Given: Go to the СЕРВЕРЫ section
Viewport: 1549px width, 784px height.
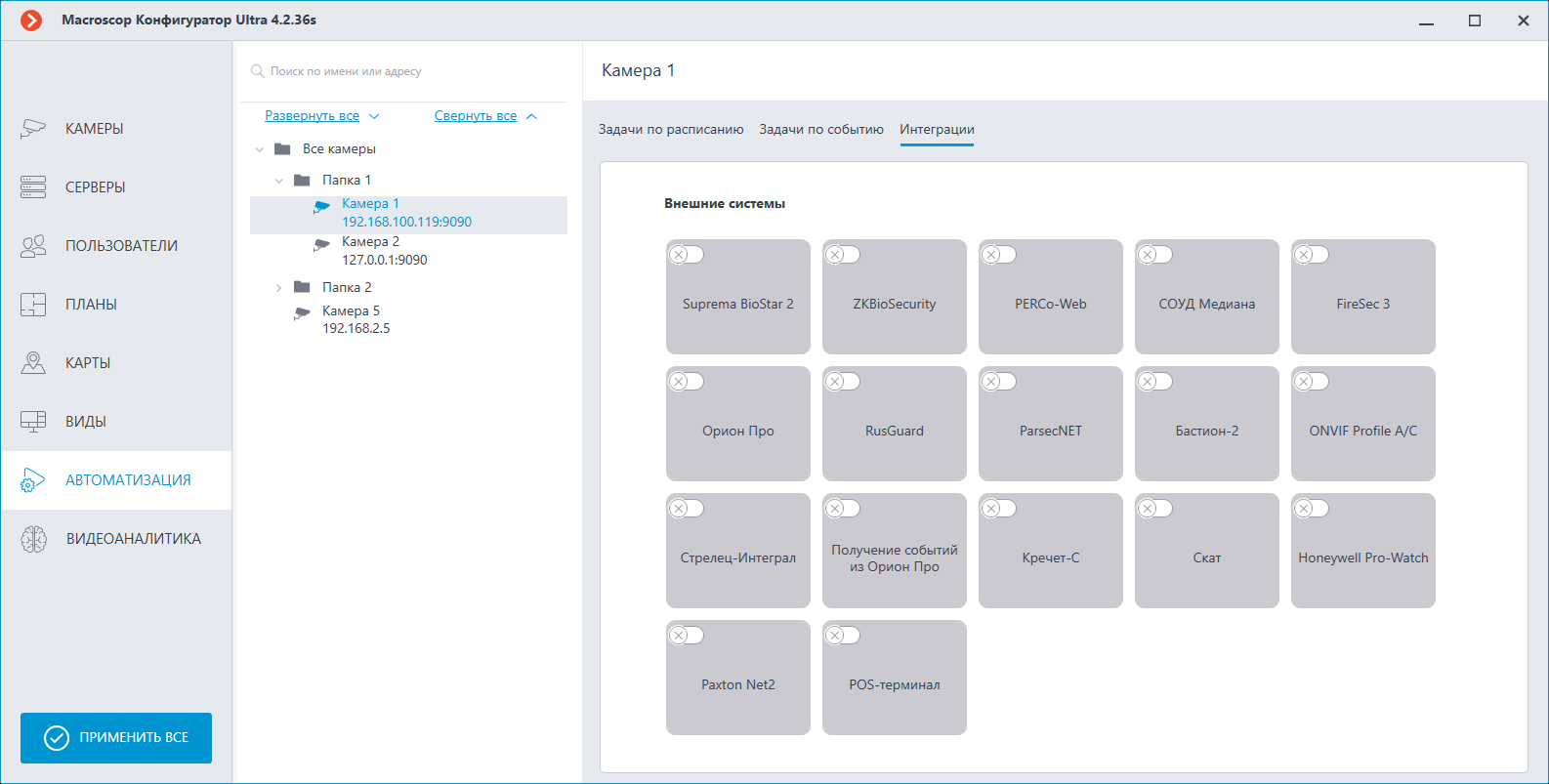Looking at the screenshot, I should tap(116, 186).
